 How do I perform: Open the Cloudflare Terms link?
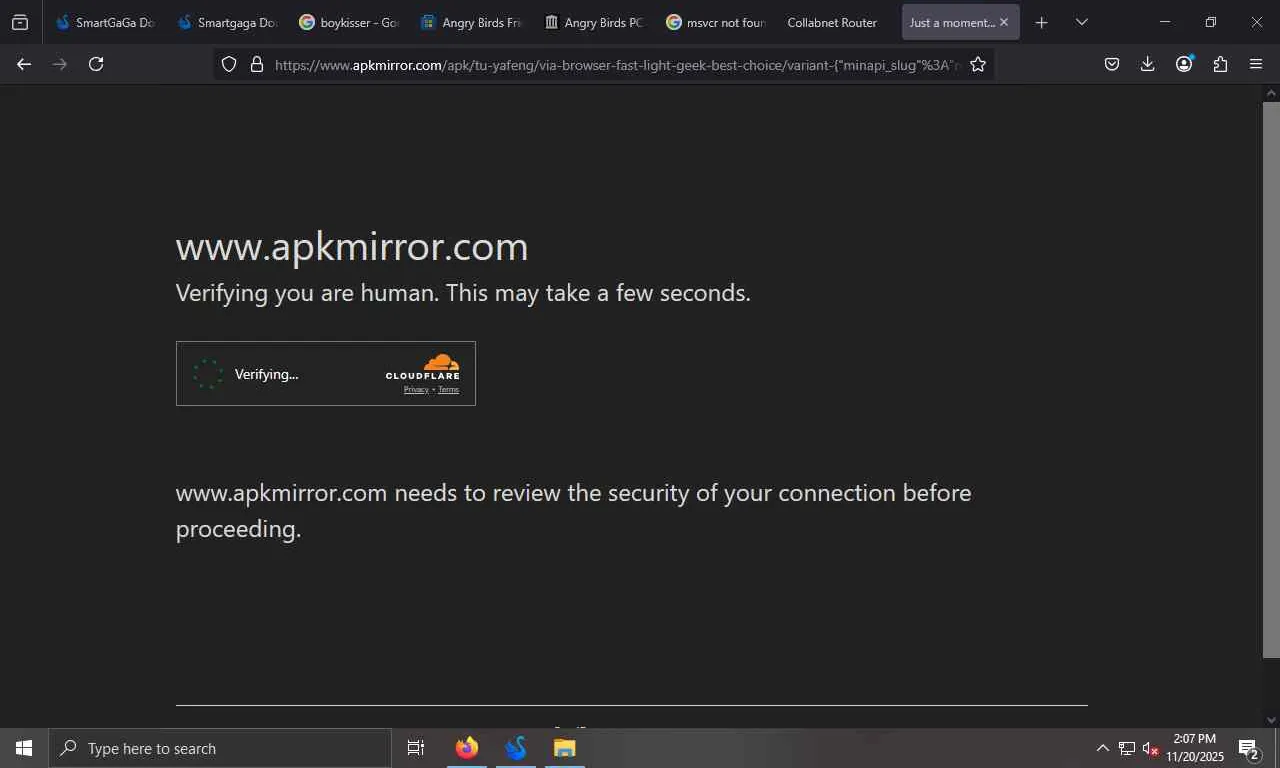click(448, 390)
